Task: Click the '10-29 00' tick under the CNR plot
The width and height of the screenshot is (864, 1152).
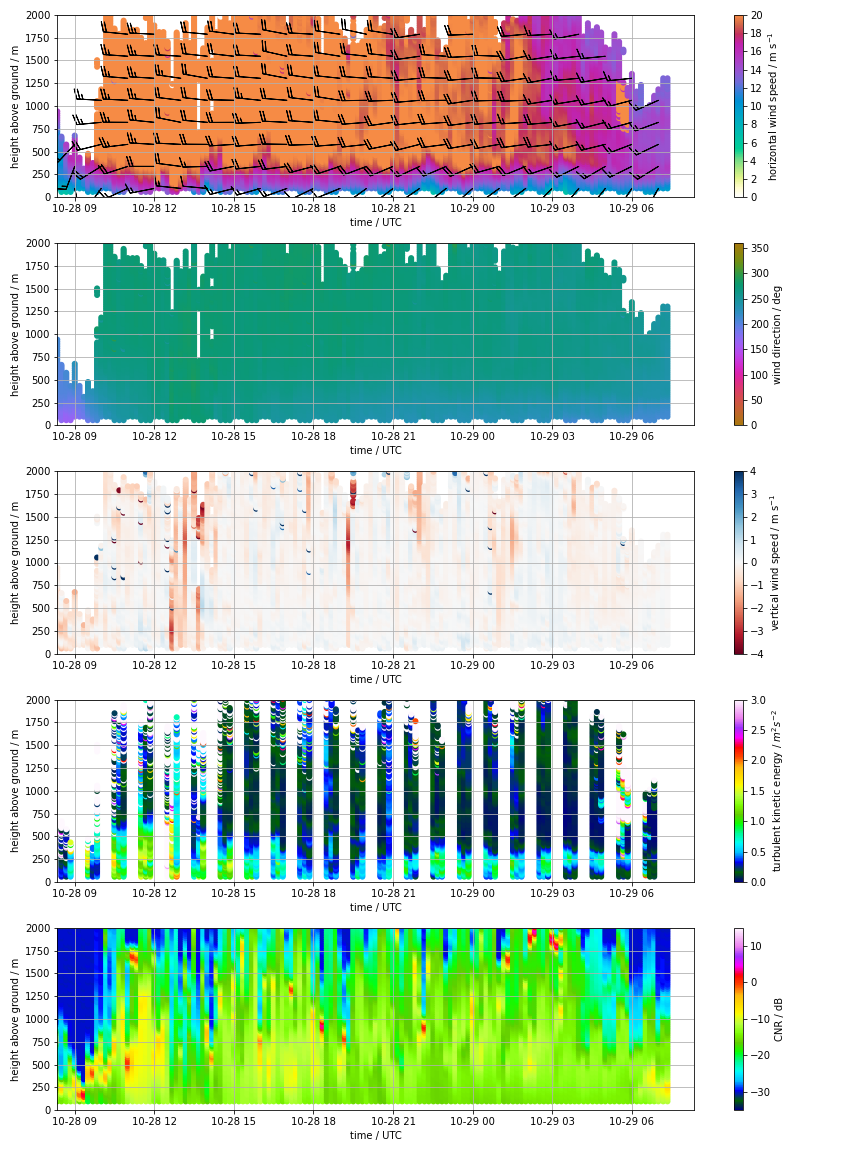Action: tap(472, 1122)
